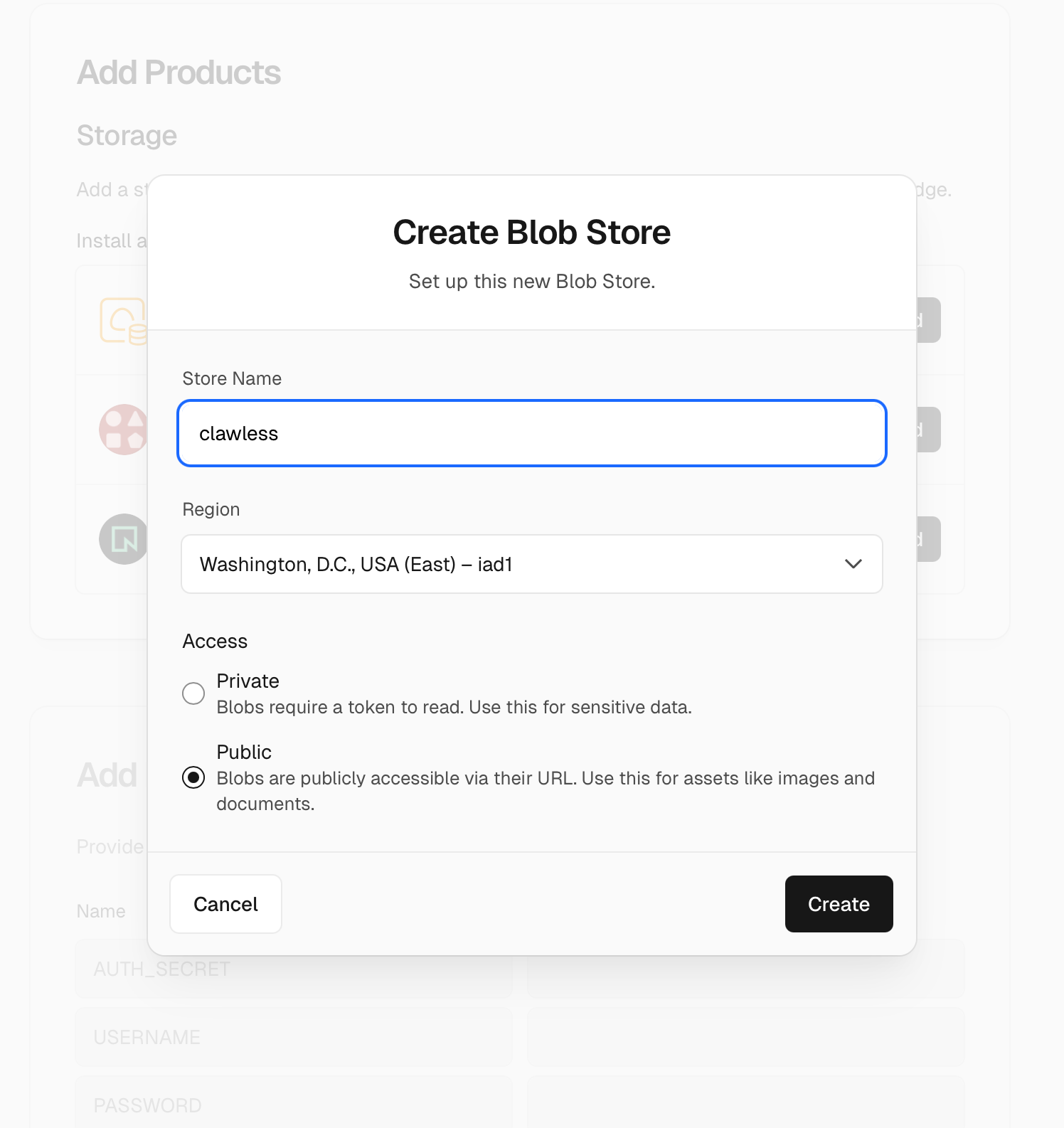Click the Create button
The image size is (1064, 1128).
point(839,904)
